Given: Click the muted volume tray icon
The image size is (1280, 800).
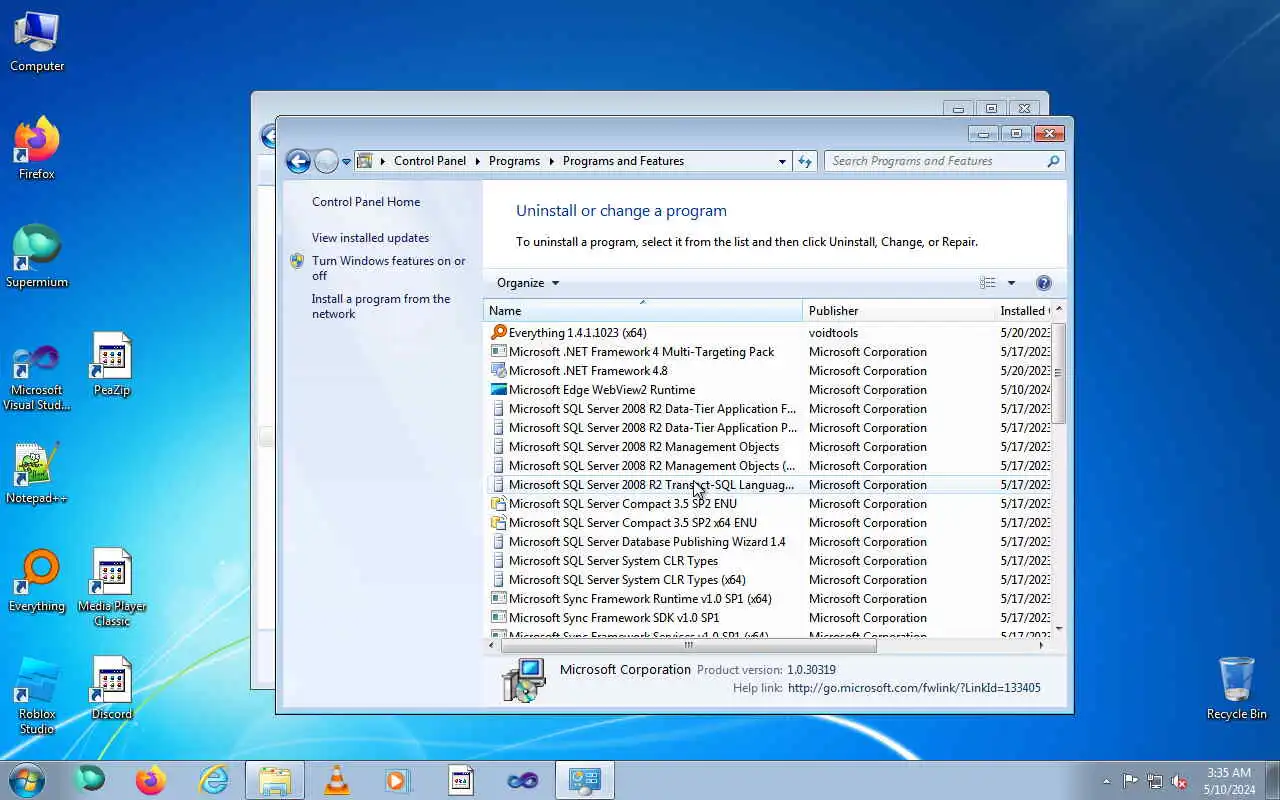Looking at the screenshot, I should click(x=1179, y=781).
